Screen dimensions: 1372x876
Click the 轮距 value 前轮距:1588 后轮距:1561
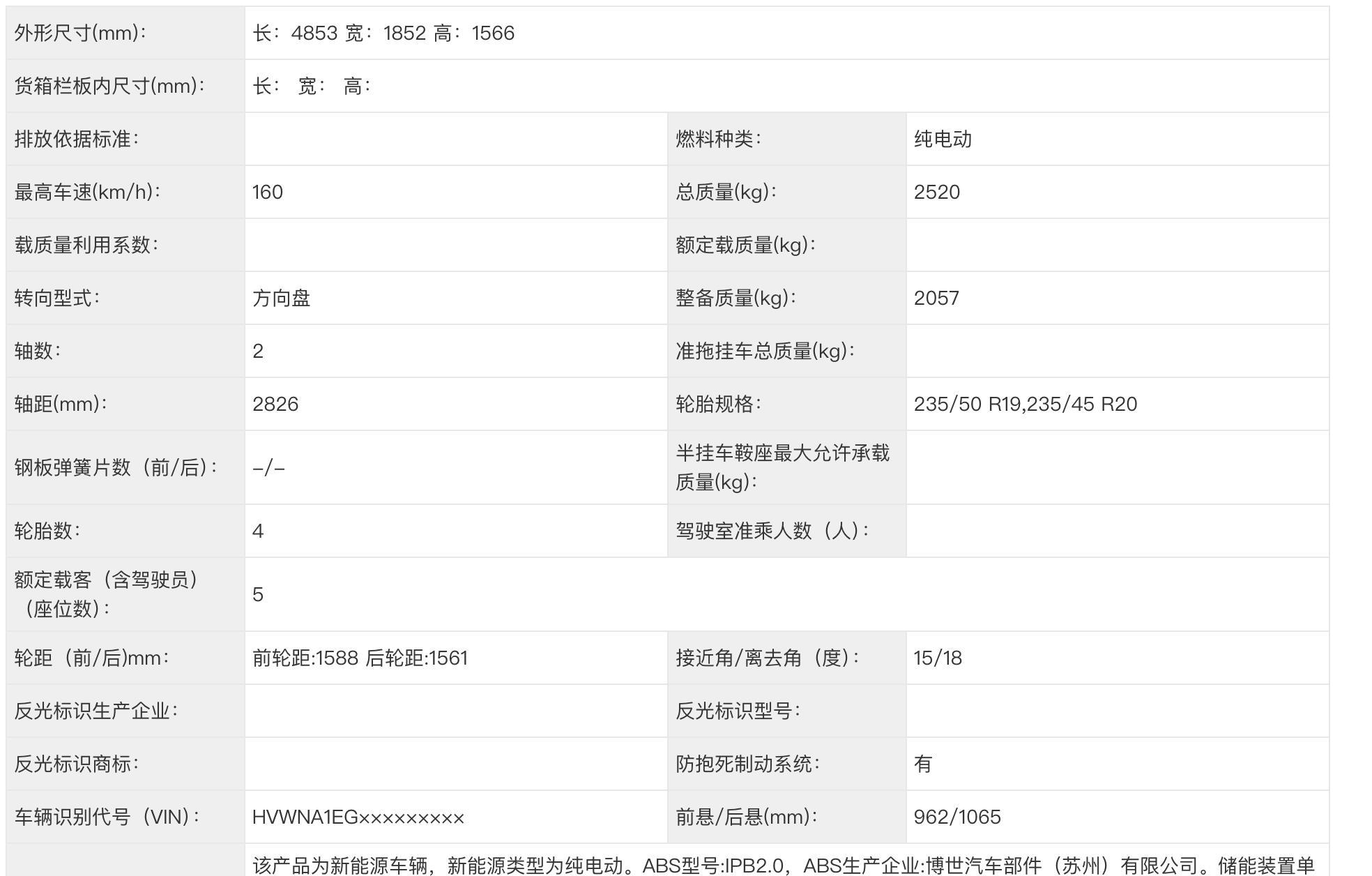[x=360, y=658]
